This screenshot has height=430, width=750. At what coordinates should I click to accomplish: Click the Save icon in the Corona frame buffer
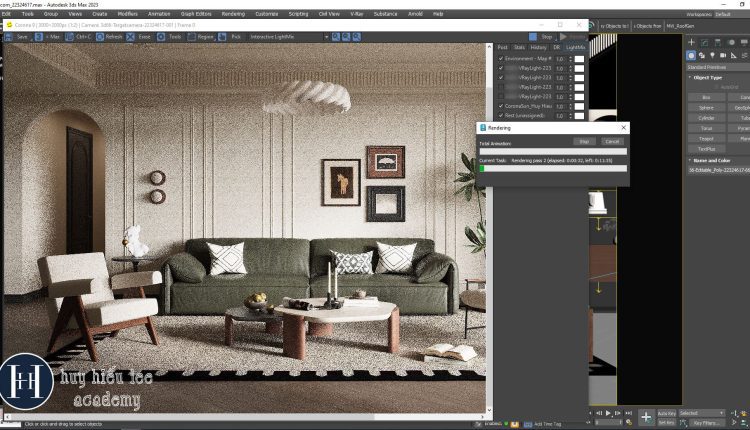click(8, 37)
